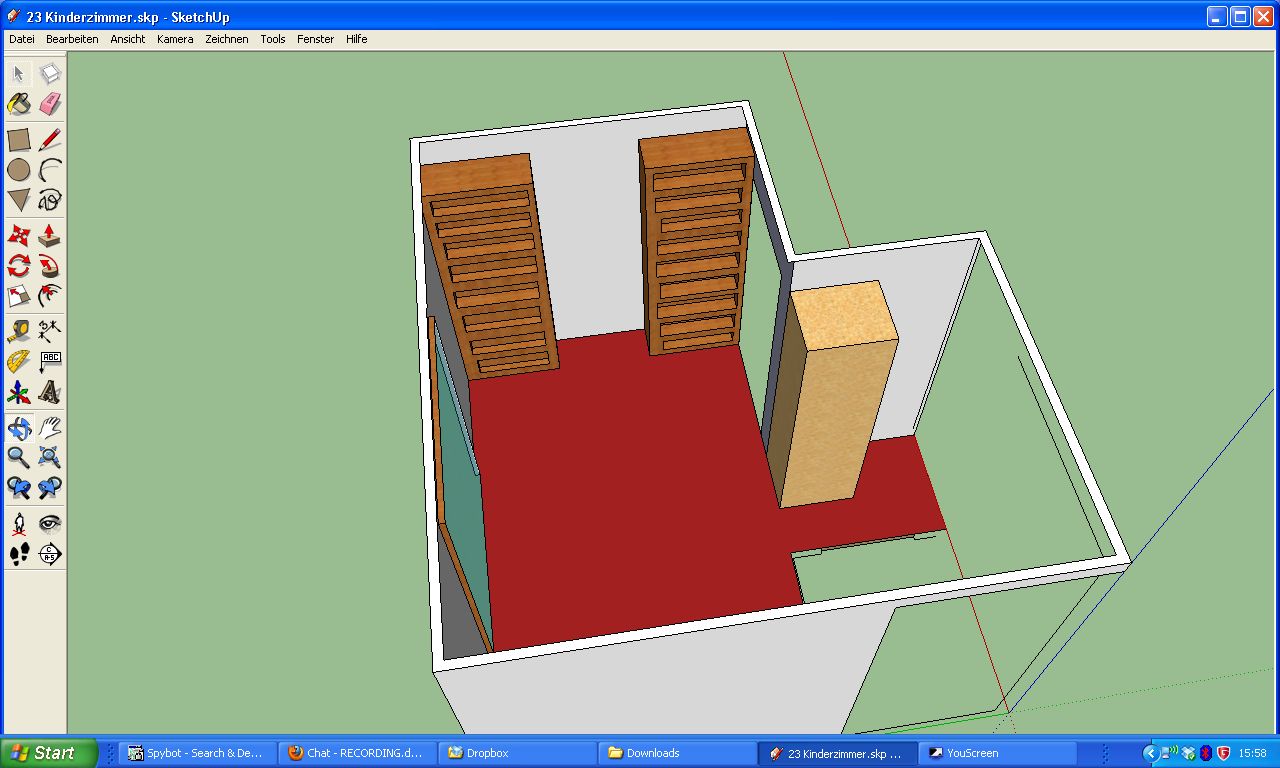Viewport: 1280px width, 768px height.
Task: Select the Dimension tool
Action: point(50,332)
